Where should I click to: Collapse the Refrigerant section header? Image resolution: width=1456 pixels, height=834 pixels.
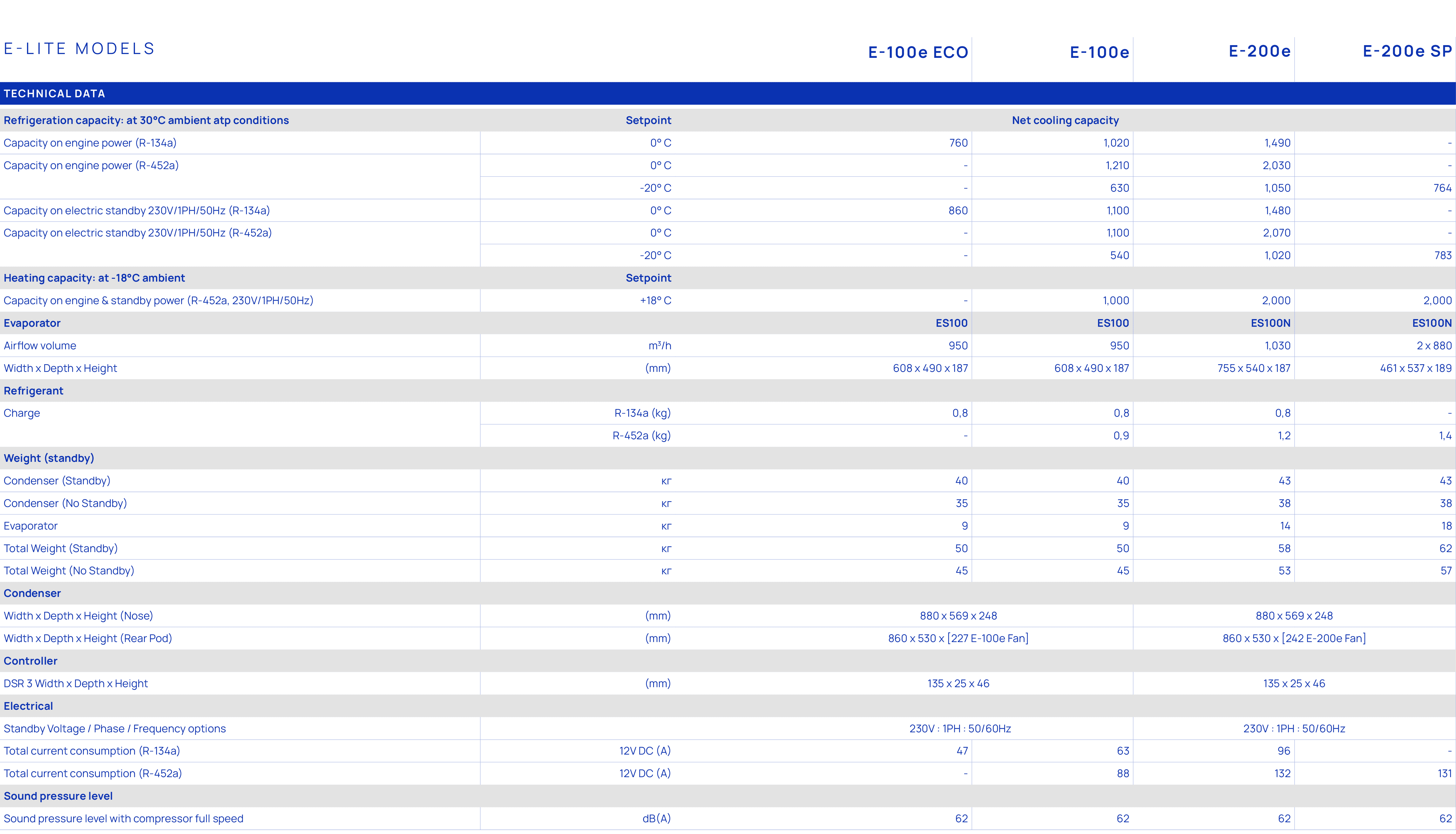(34, 390)
